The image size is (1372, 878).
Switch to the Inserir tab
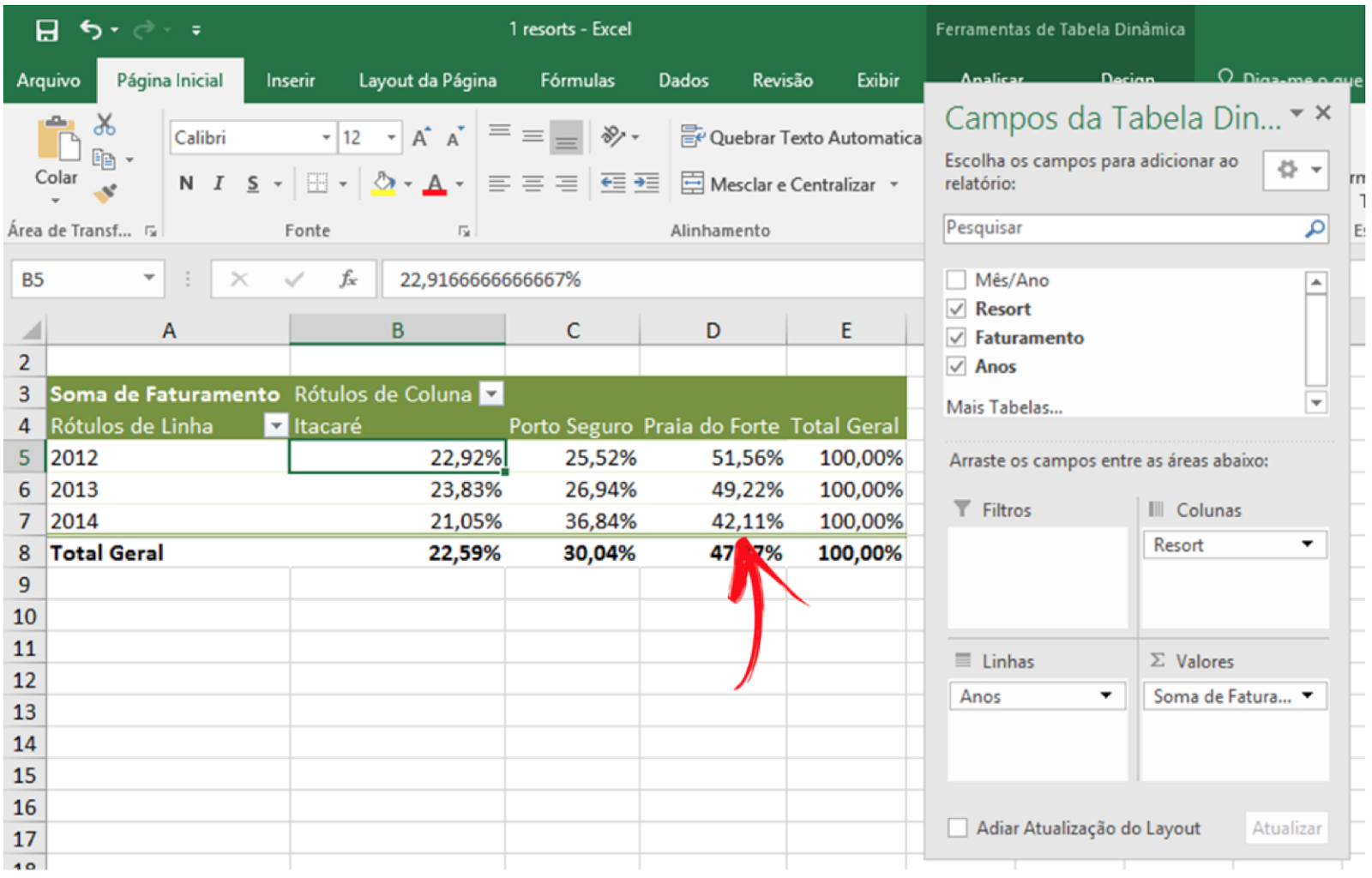pyautogui.click(x=291, y=81)
